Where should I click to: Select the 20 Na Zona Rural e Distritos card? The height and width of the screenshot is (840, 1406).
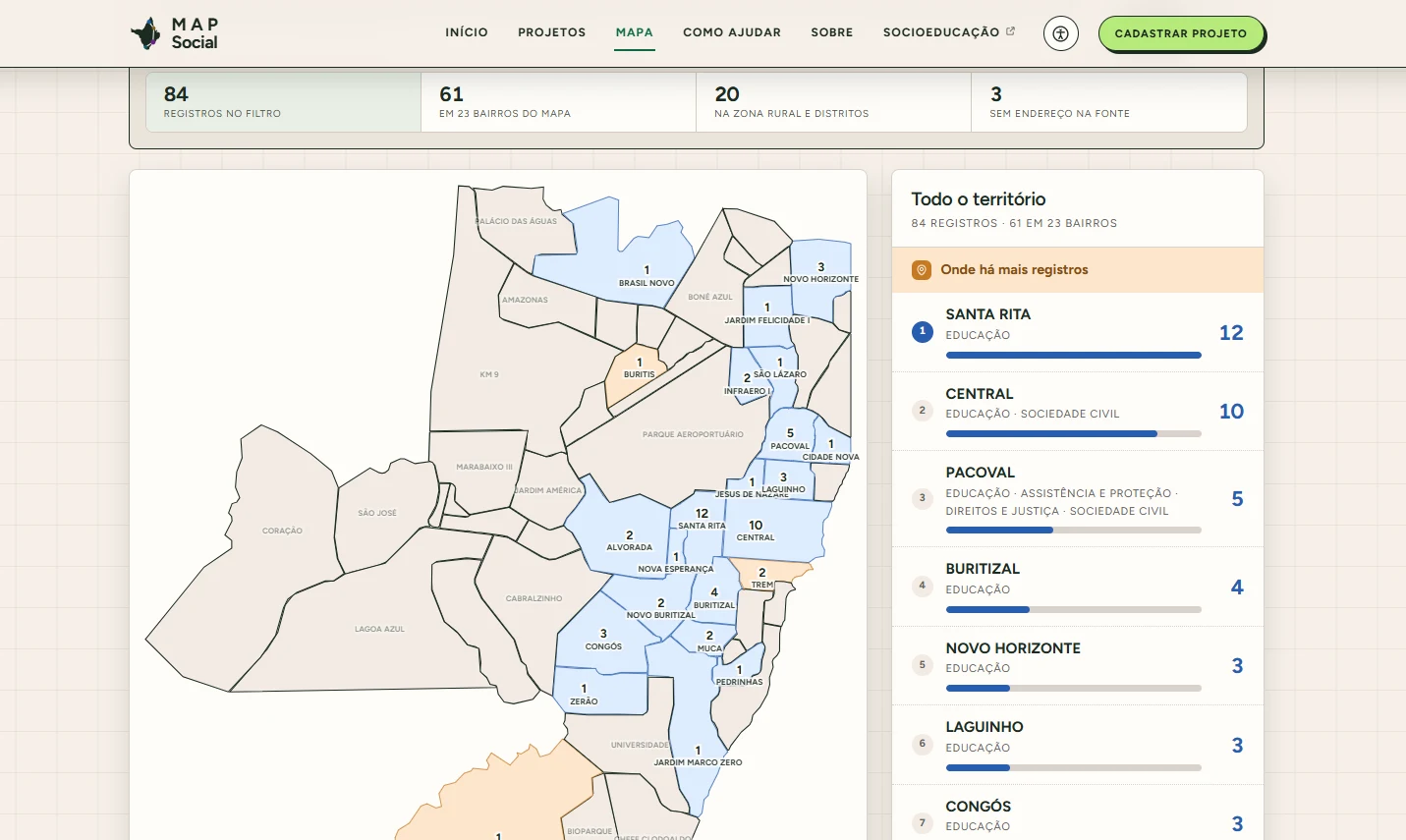click(x=834, y=102)
